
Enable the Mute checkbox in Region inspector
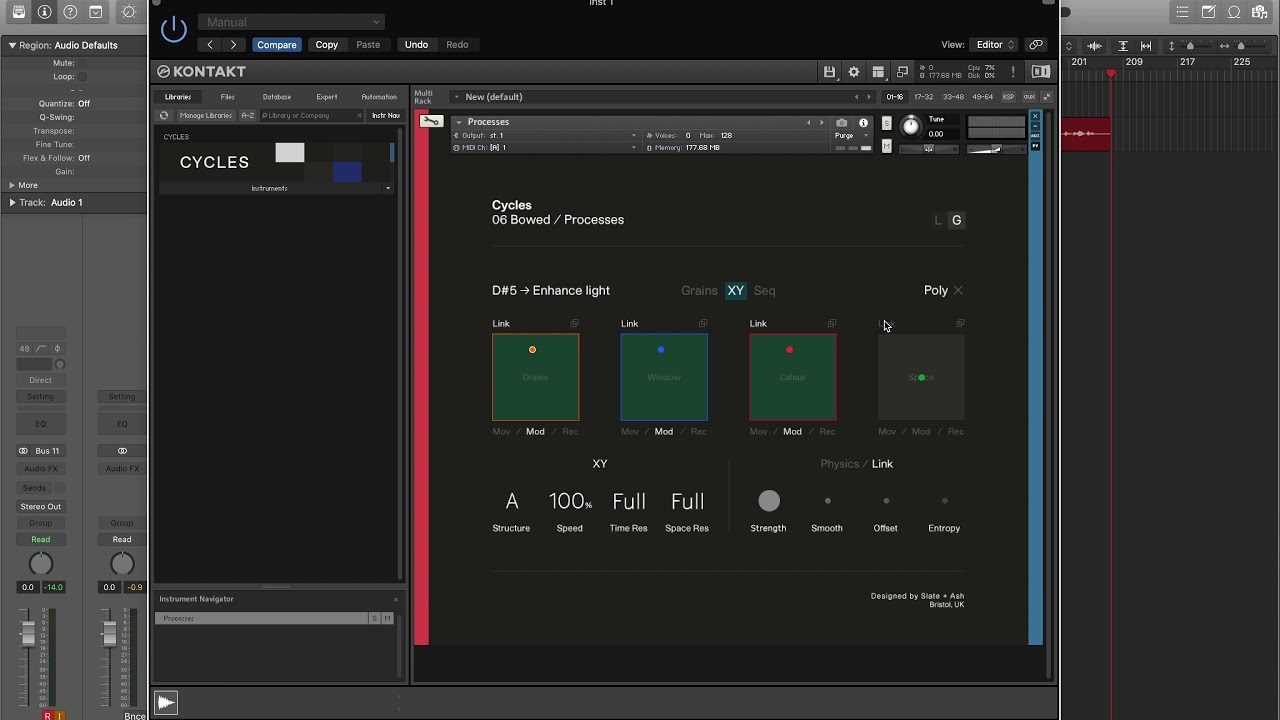tap(82, 63)
